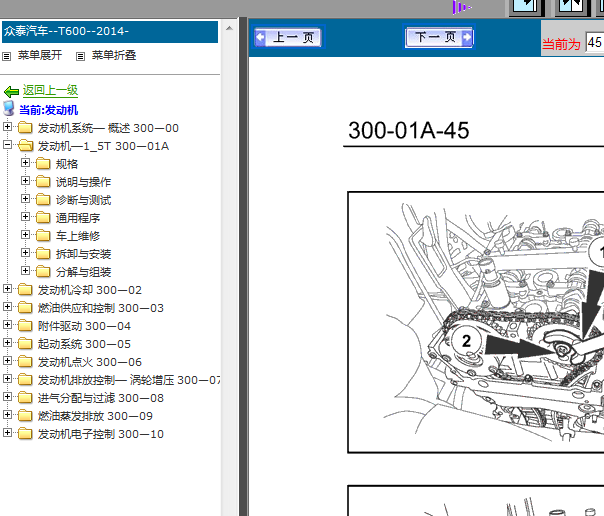Click the computer icon beside 当前:发动机

8,109
